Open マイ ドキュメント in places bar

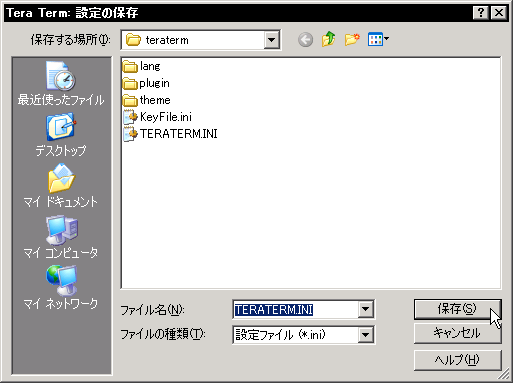click(x=61, y=186)
